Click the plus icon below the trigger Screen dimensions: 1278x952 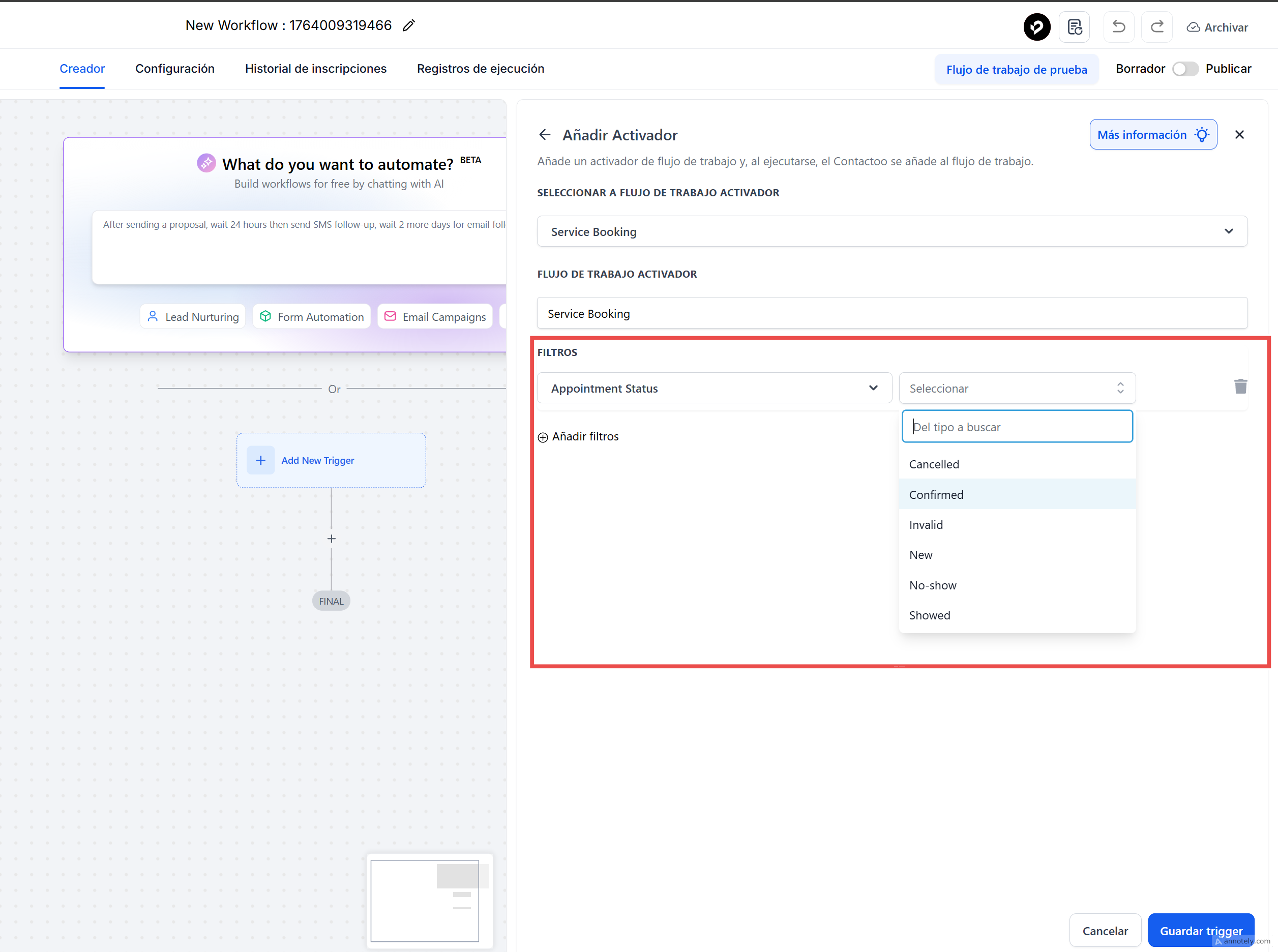331,539
